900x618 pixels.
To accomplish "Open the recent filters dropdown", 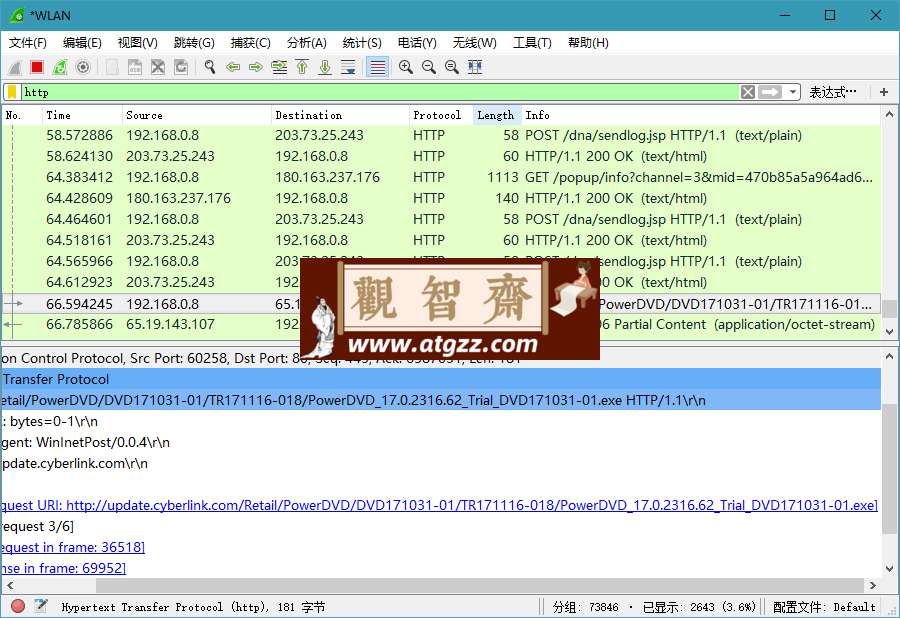I will (793, 92).
